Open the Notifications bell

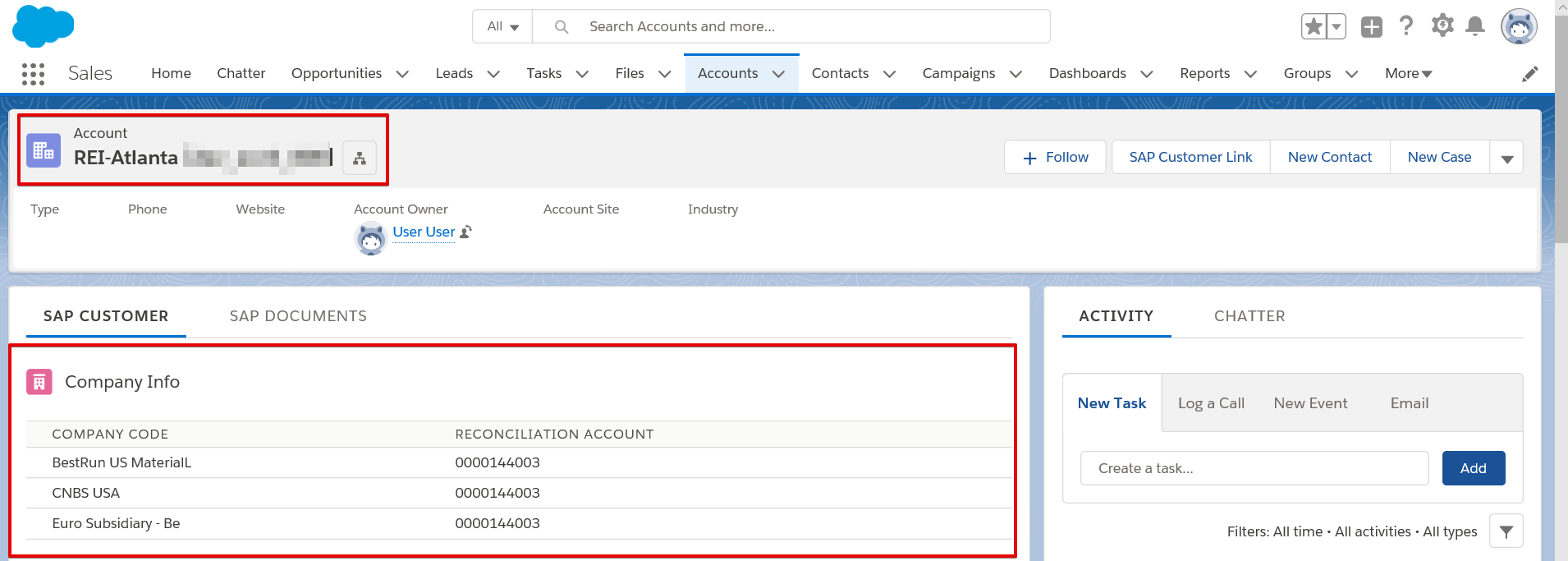(x=1475, y=26)
